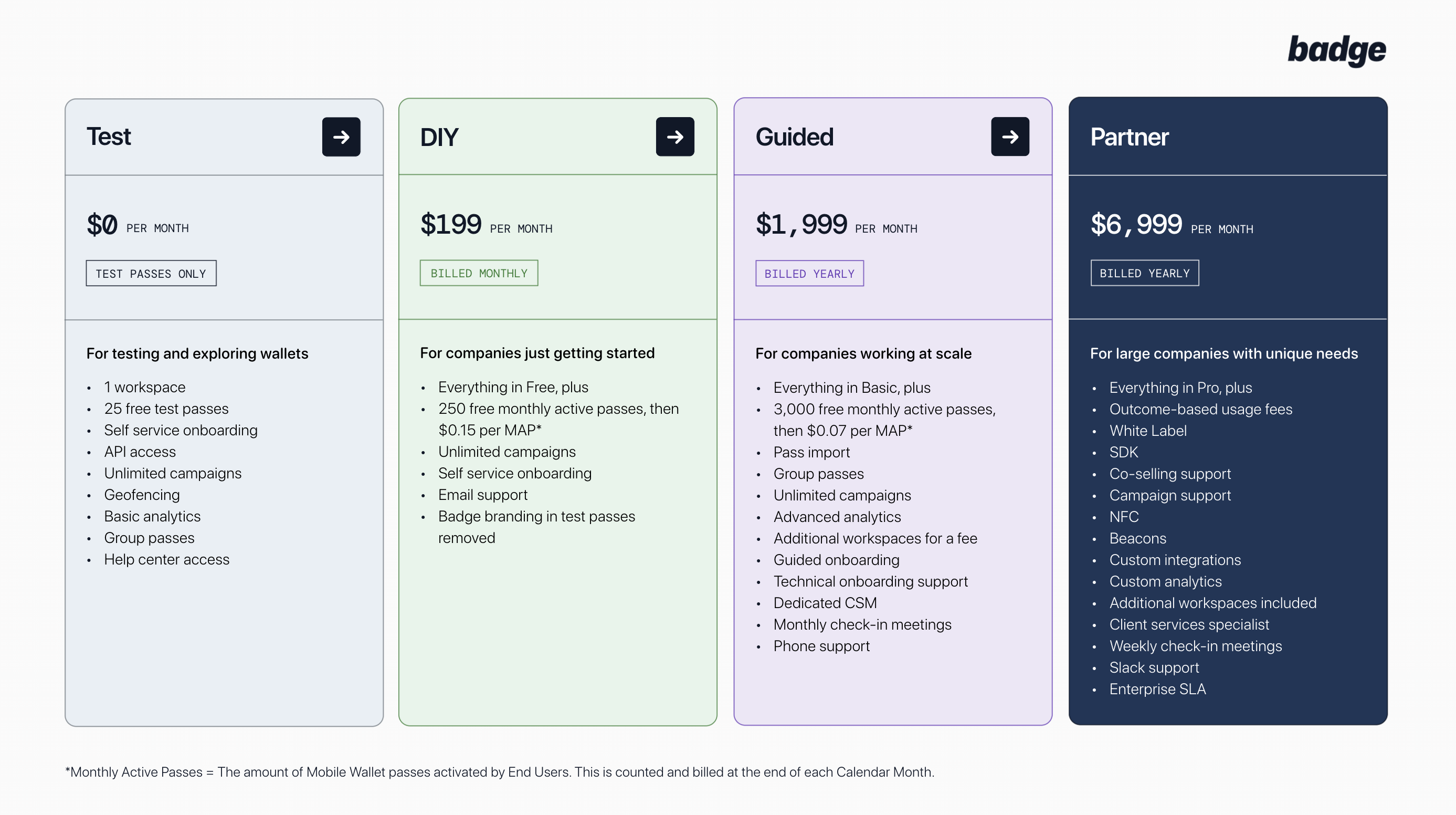Click the $199 per month price

[x=486, y=225]
